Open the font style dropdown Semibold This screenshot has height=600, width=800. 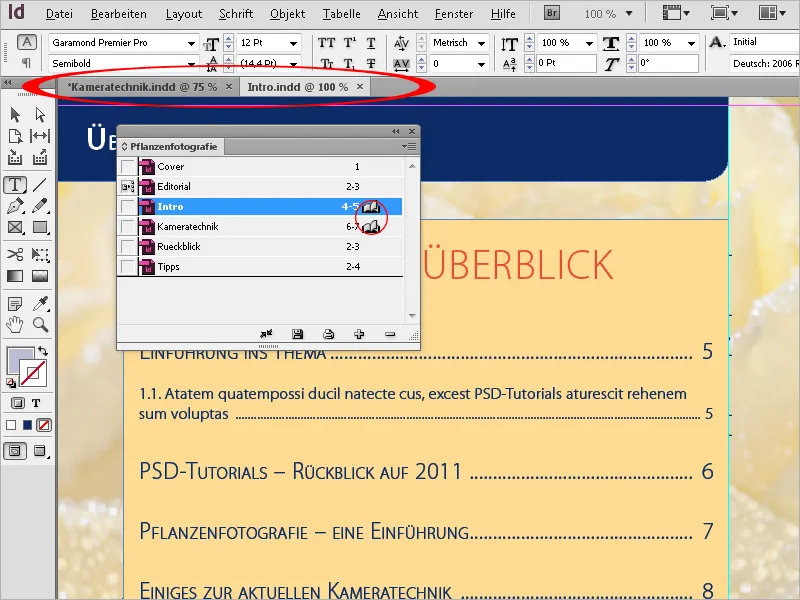[x=191, y=64]
